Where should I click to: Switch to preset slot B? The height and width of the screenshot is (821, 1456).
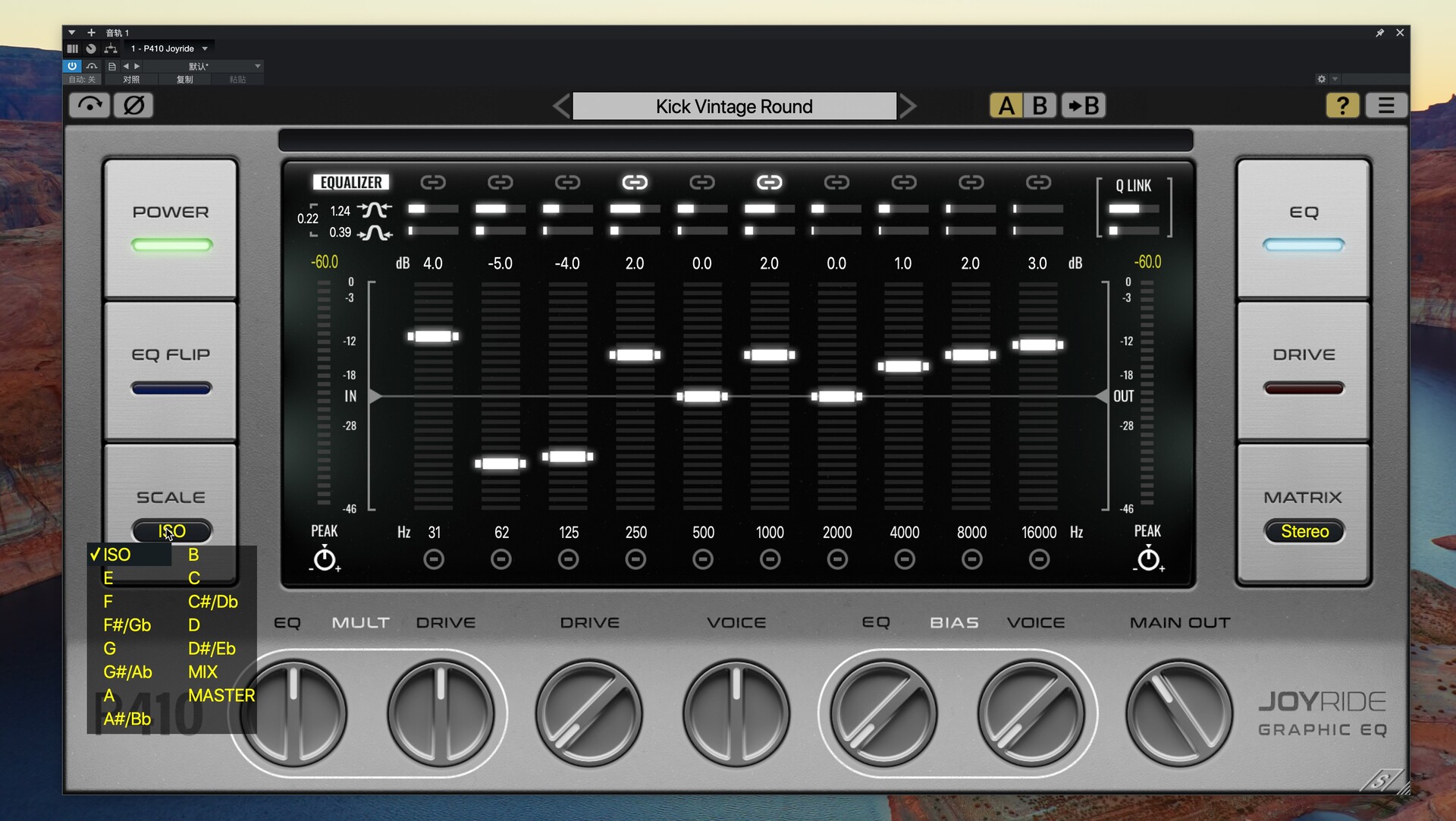tap(1039, 105)
